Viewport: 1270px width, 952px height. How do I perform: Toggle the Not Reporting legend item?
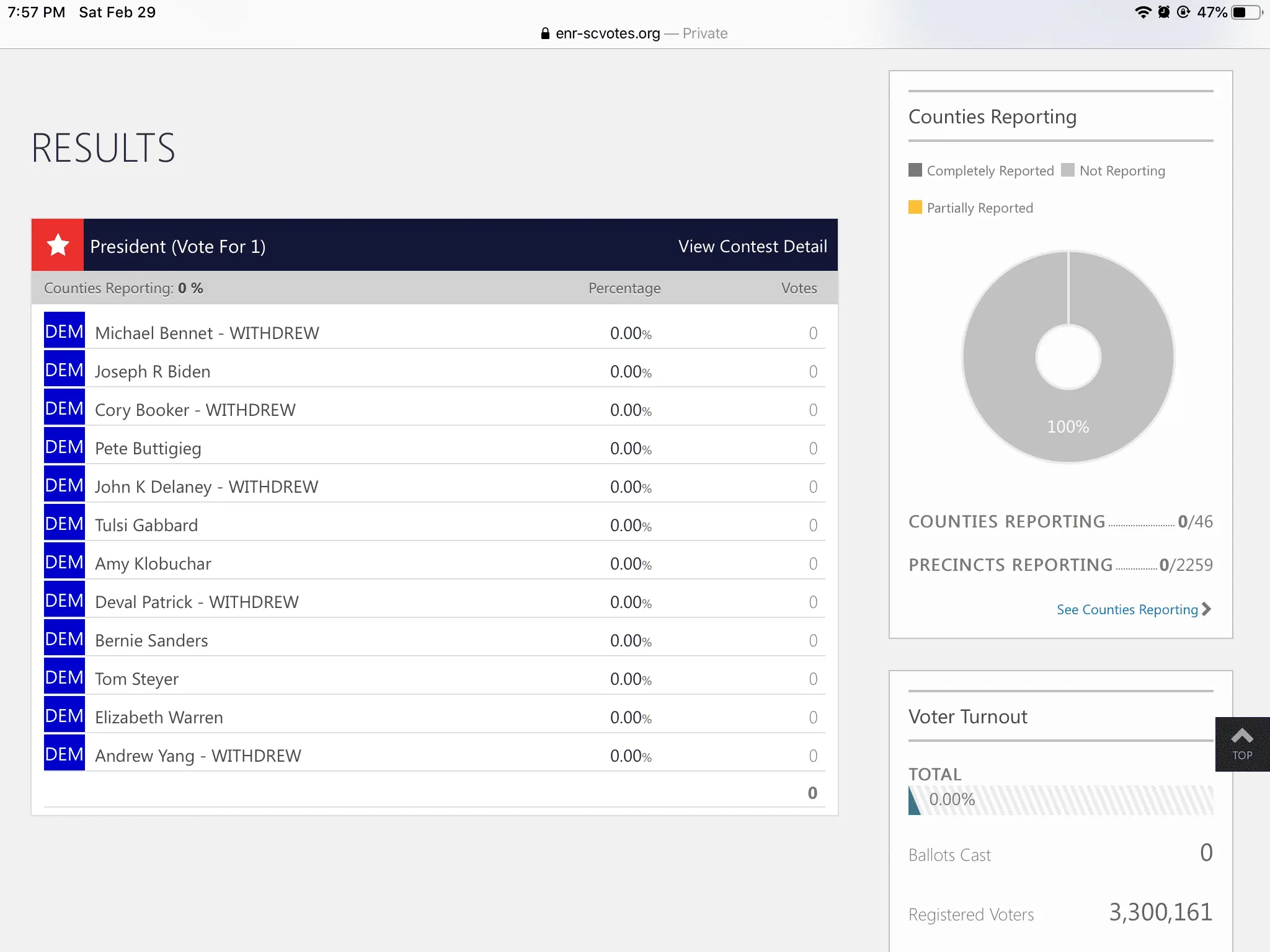[1114, 170]
